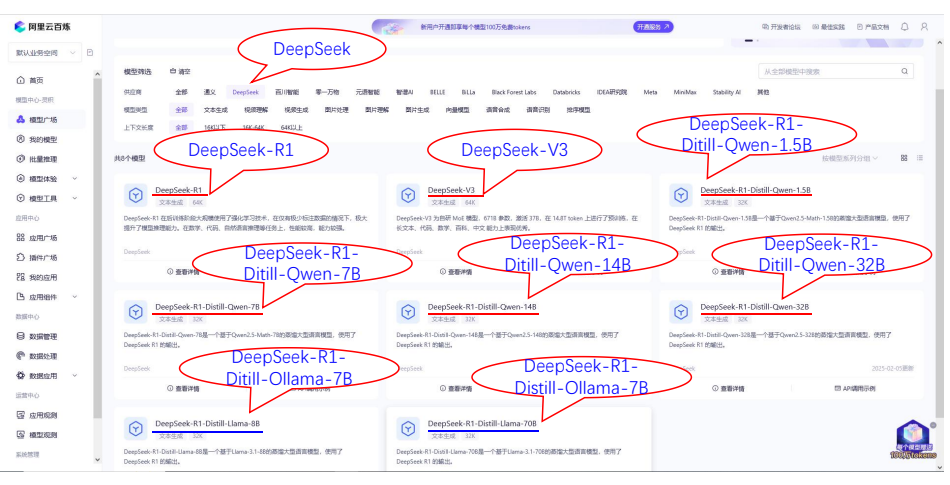Click the 从全部模型中搜索 search field
The height and width of the screenshot is (485, 950).
point(835,71)
